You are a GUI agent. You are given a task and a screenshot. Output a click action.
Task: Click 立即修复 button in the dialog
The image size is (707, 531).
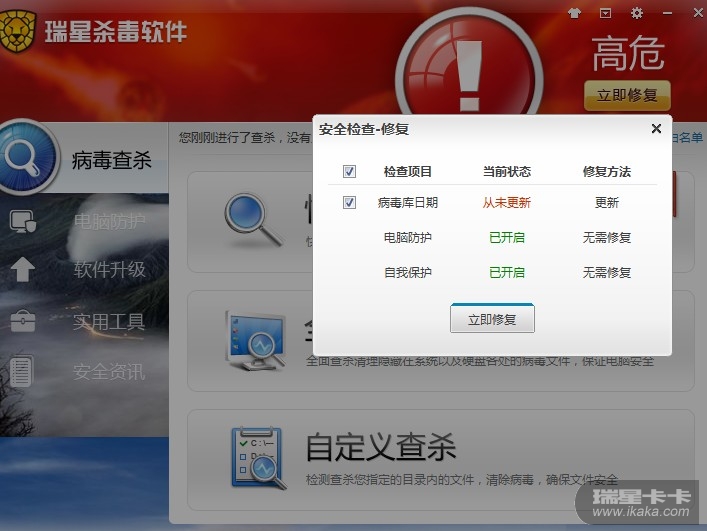492,319
